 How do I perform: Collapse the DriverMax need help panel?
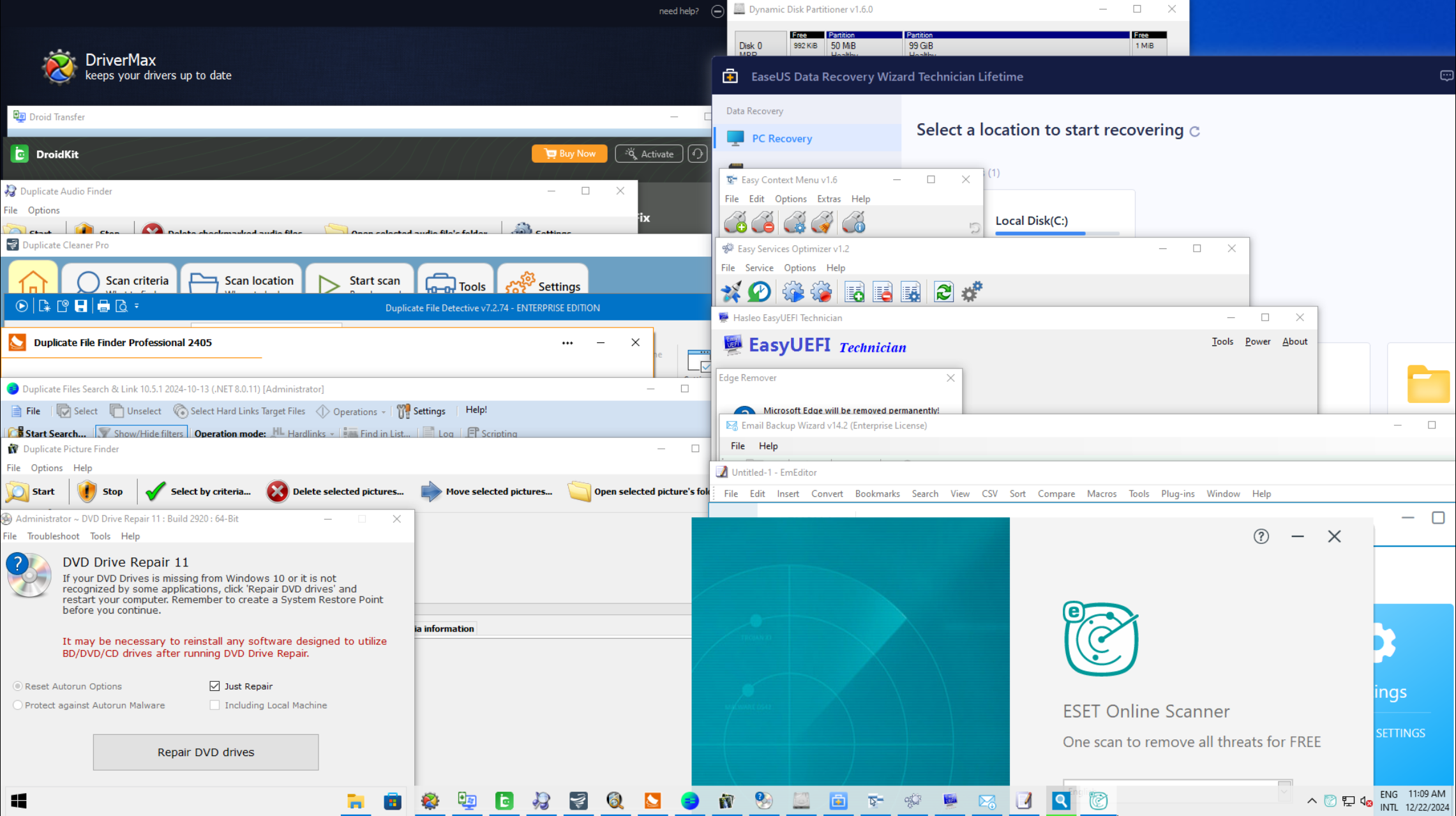(717, 11)
